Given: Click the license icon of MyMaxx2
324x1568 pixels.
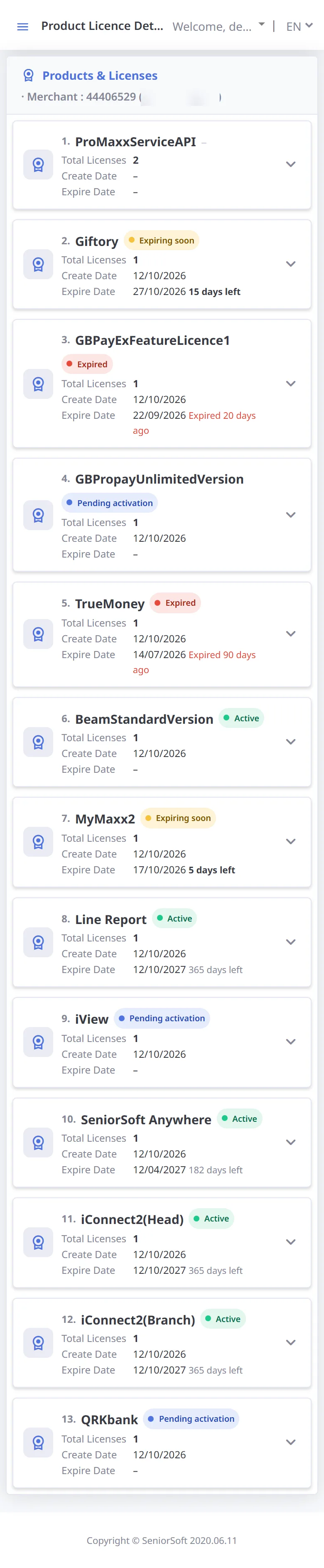Looking at the screenshot, I should [38, 842].
